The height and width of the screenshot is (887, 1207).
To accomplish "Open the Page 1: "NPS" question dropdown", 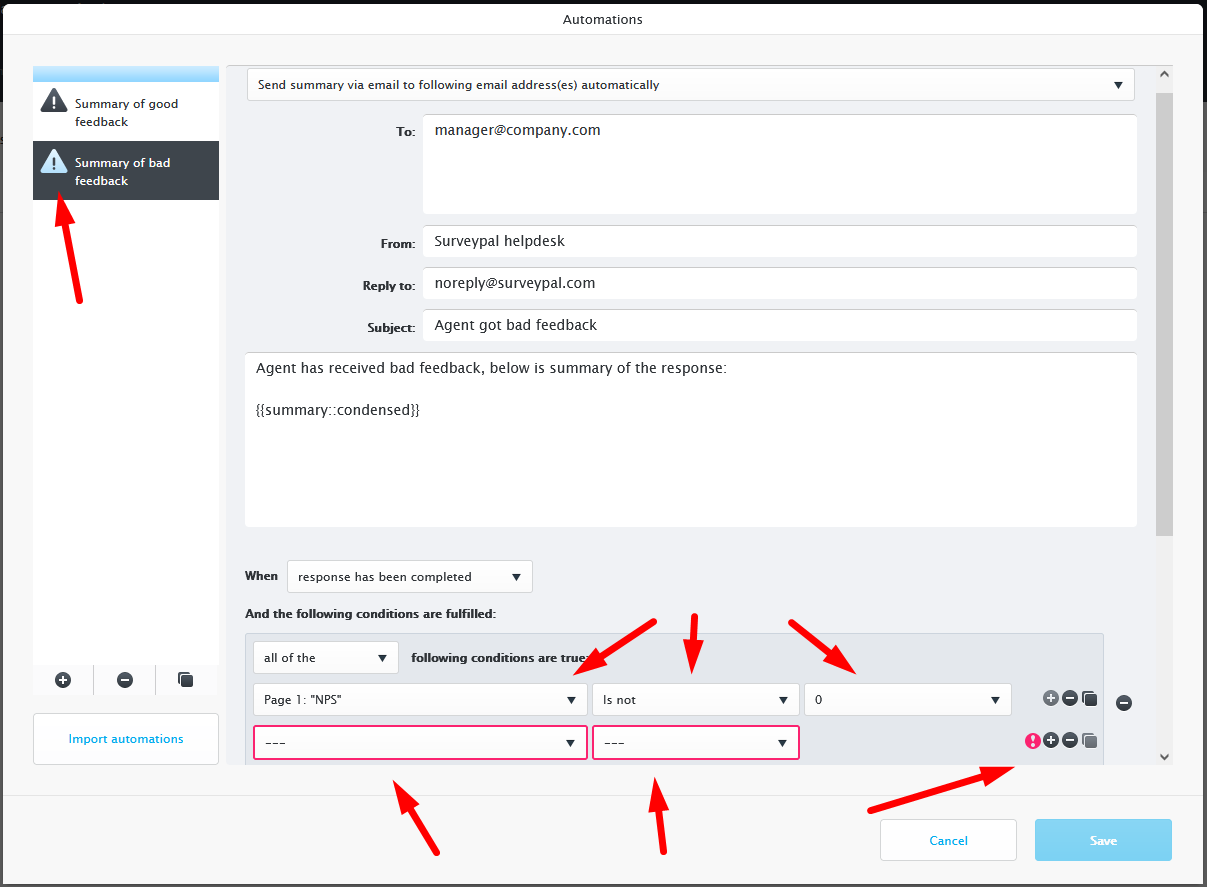I will 420,700.
